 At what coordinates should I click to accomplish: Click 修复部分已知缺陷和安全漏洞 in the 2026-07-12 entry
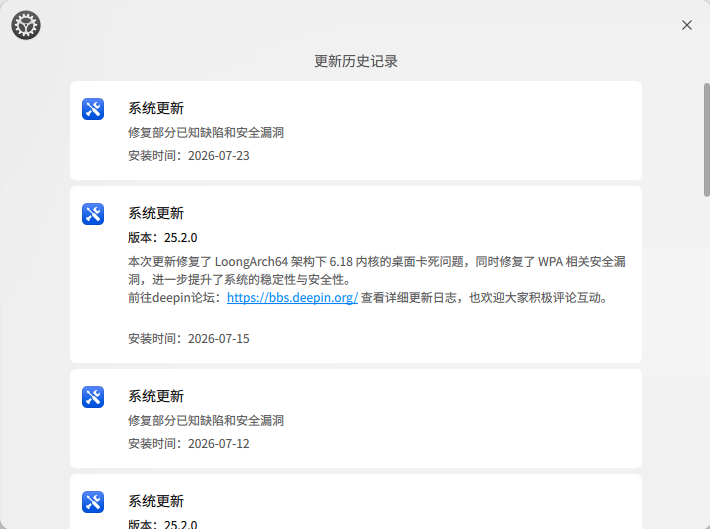click(206, 421)
